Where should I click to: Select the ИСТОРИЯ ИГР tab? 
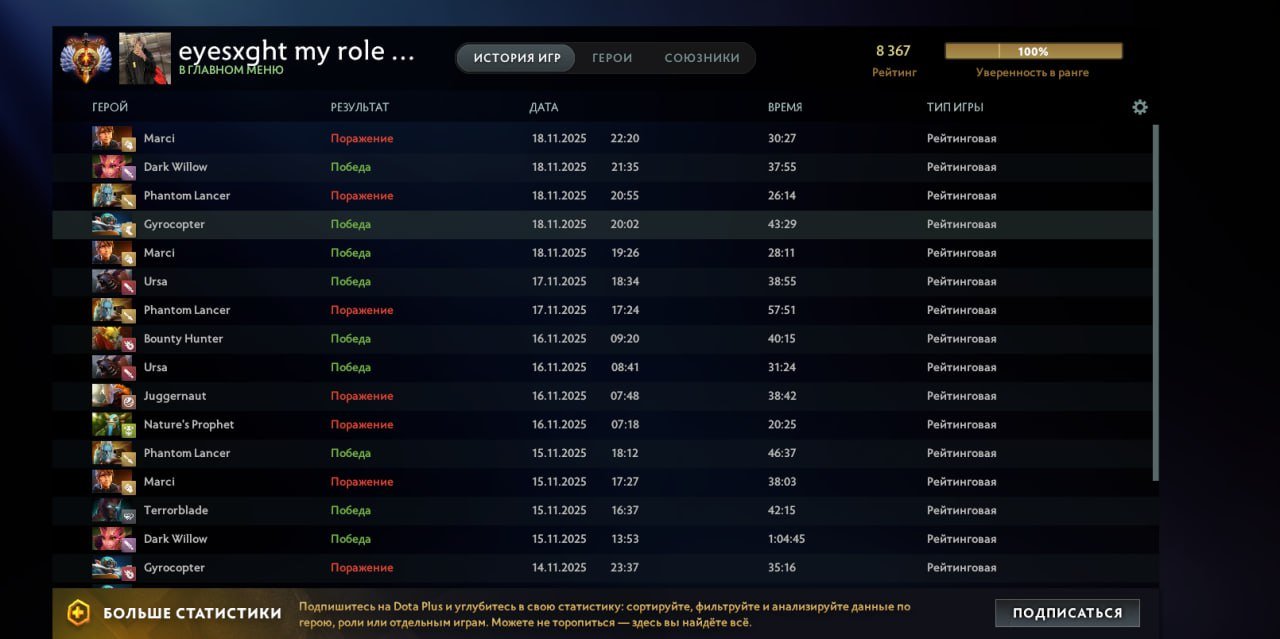coord(515,57)
